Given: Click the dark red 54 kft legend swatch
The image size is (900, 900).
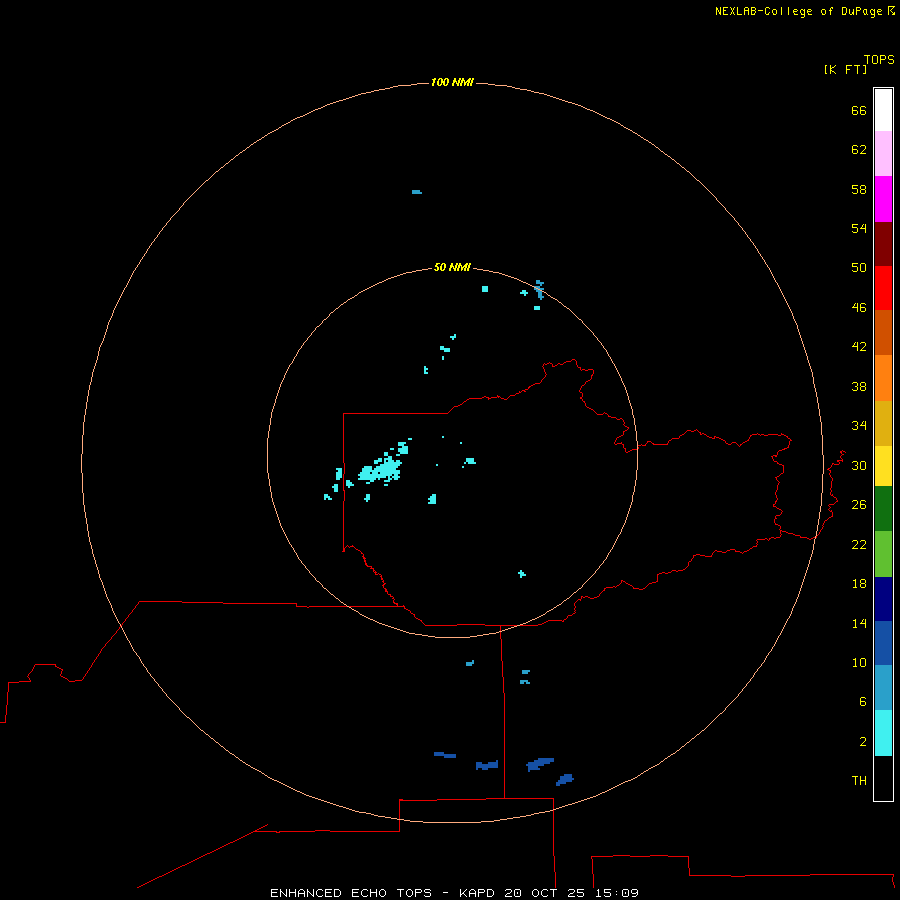Looking at the screenshot, I should point(883,244).
